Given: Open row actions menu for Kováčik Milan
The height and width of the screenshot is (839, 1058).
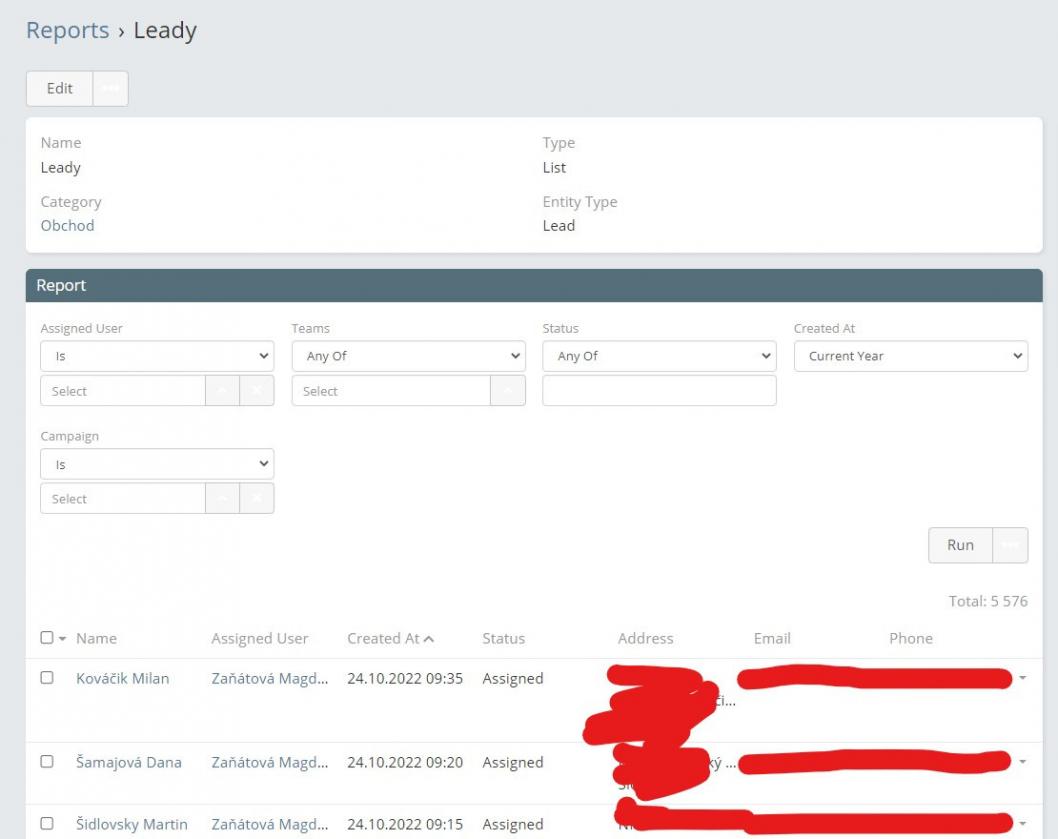Looking at the screenshot, I should [1022, 679].
